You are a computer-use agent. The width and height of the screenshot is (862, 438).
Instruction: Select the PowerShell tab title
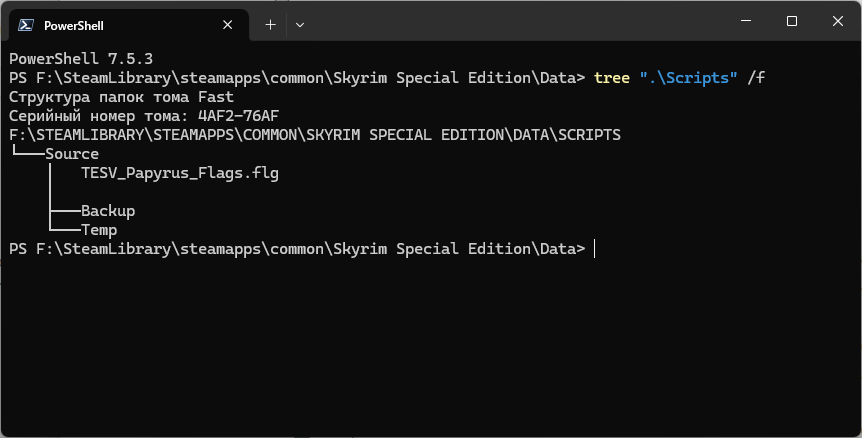[74, 25]
